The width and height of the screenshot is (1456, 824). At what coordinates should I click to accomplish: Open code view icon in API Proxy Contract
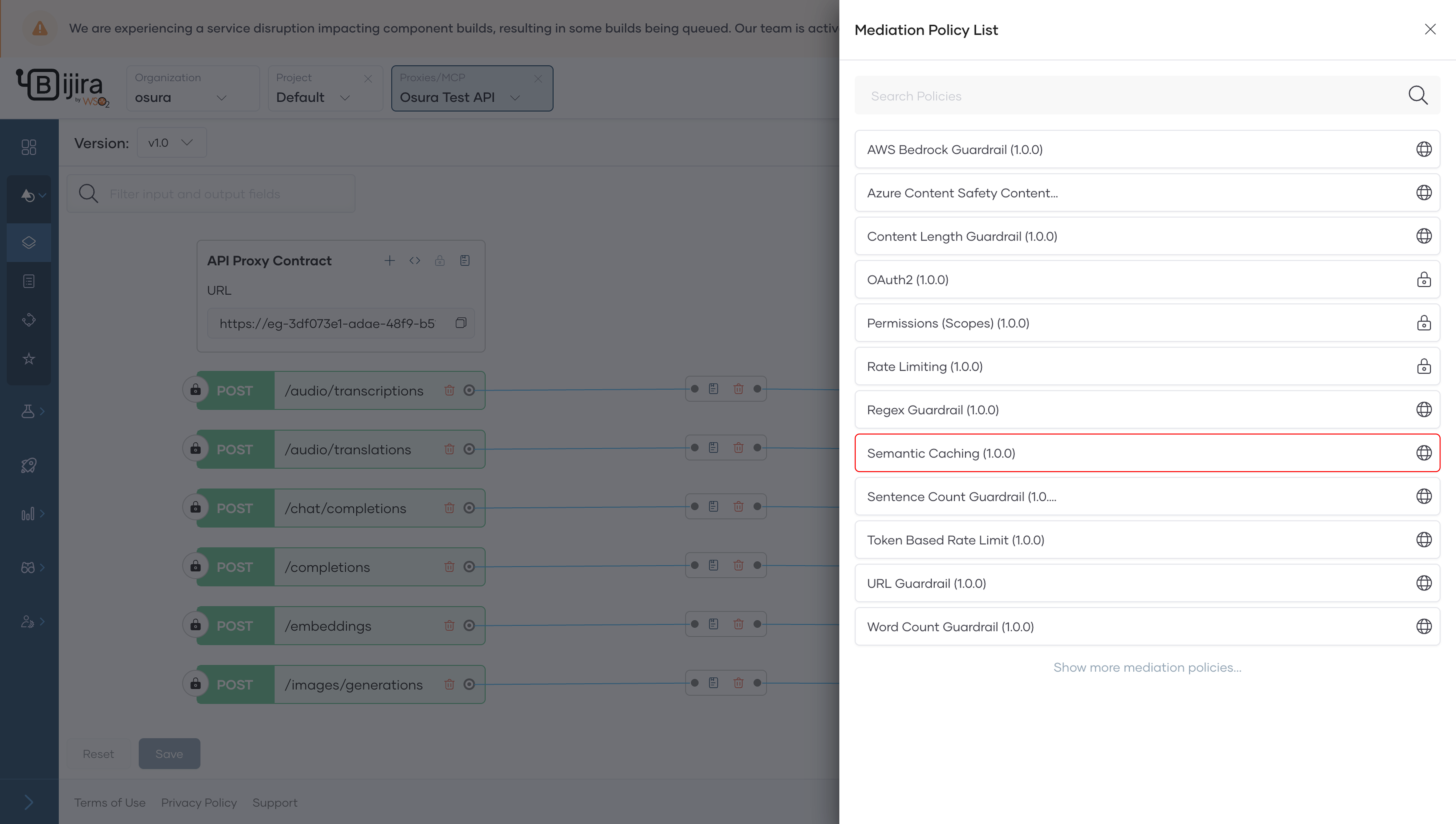[415, 260]
